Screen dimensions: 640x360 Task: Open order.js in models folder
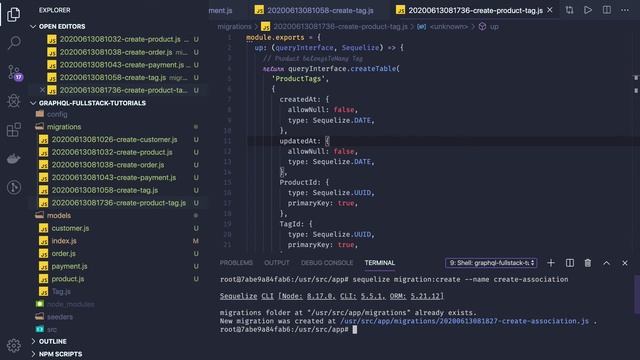coord(64,253)
